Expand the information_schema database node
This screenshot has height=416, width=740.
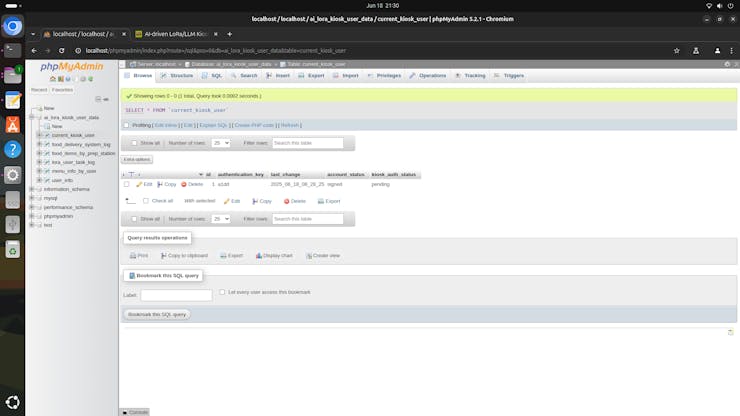pos(32,189)
